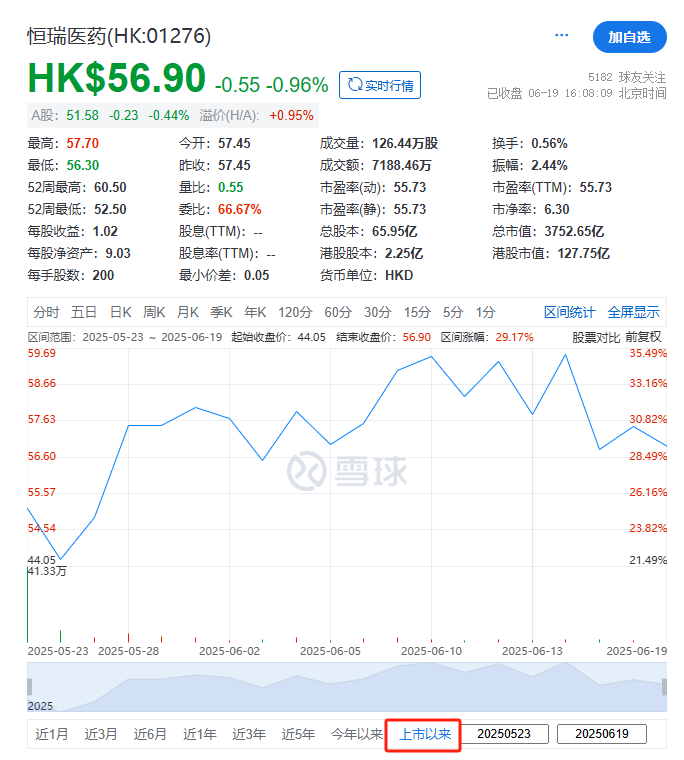684x760 pixels.
Task: Click 股票对比 stock comparison
Action: [x=596, y=337]
